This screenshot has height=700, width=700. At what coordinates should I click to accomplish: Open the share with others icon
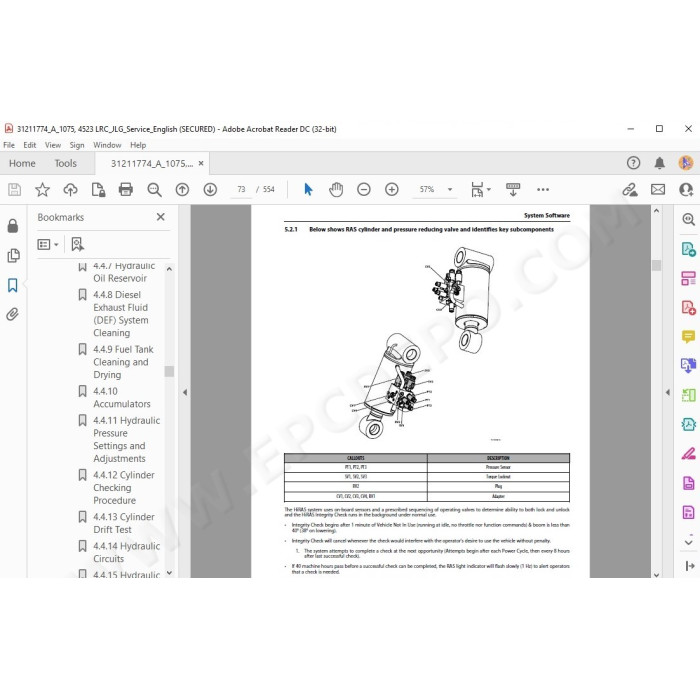[x=686, y=190]
